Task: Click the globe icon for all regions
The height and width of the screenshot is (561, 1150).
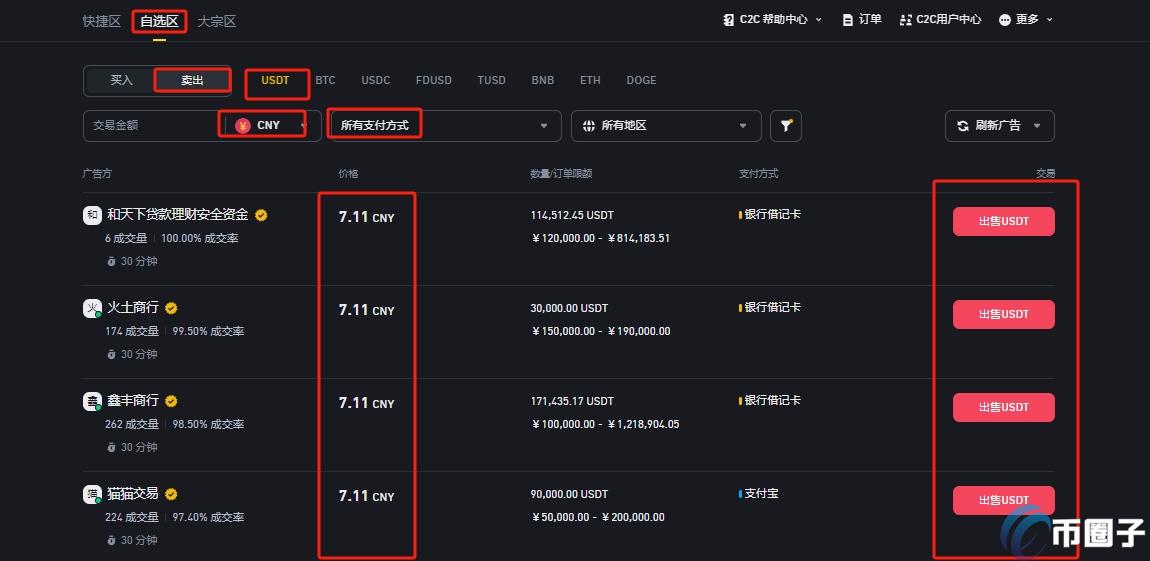Action: 588,125
